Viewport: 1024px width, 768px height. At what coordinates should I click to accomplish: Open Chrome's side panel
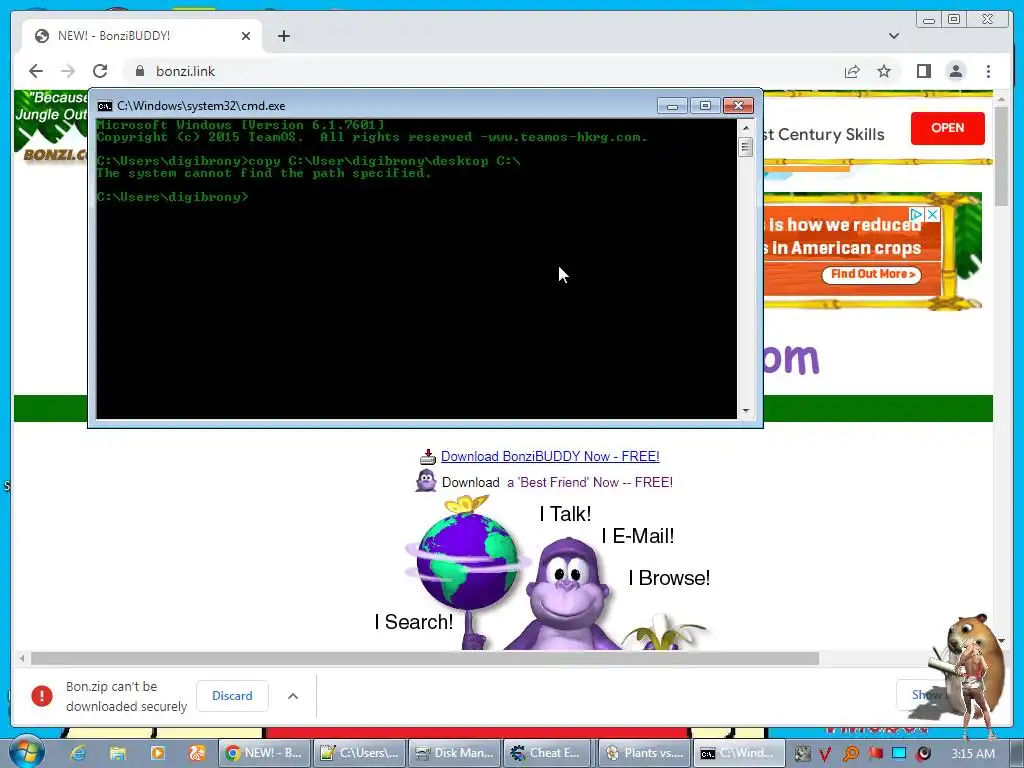(x=923, y=71)
